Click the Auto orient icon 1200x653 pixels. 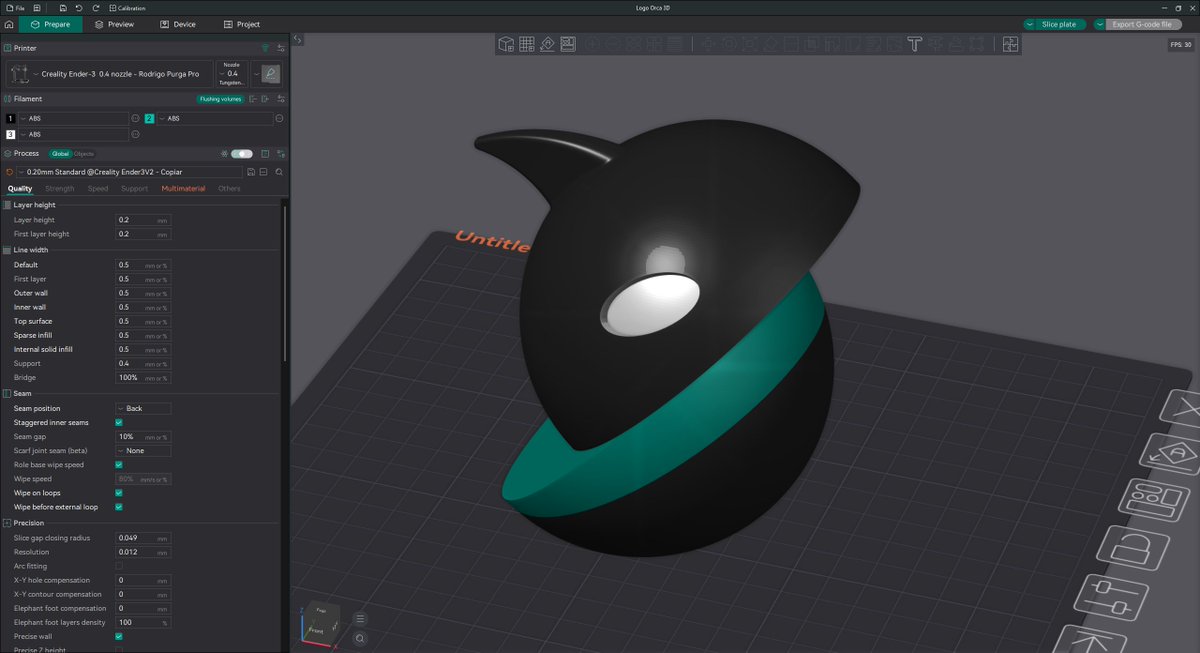pyautogui.click(x=548, y=43)
